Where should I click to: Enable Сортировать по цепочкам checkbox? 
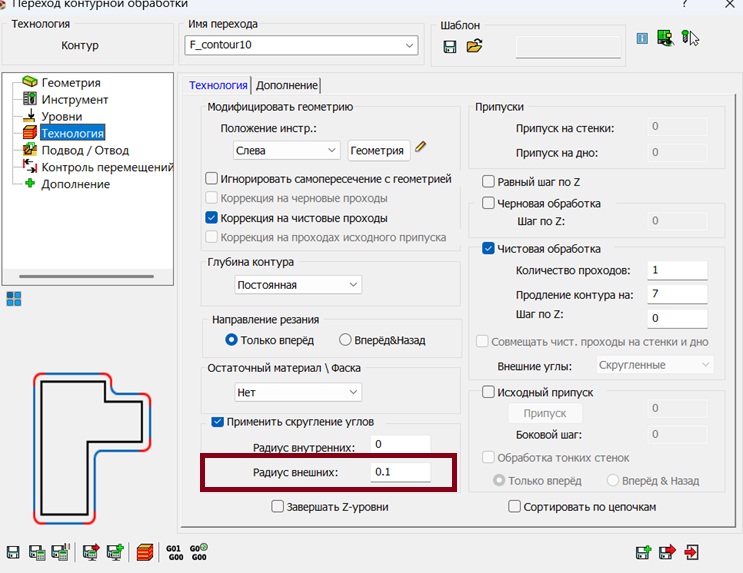(x=515, y=506)
